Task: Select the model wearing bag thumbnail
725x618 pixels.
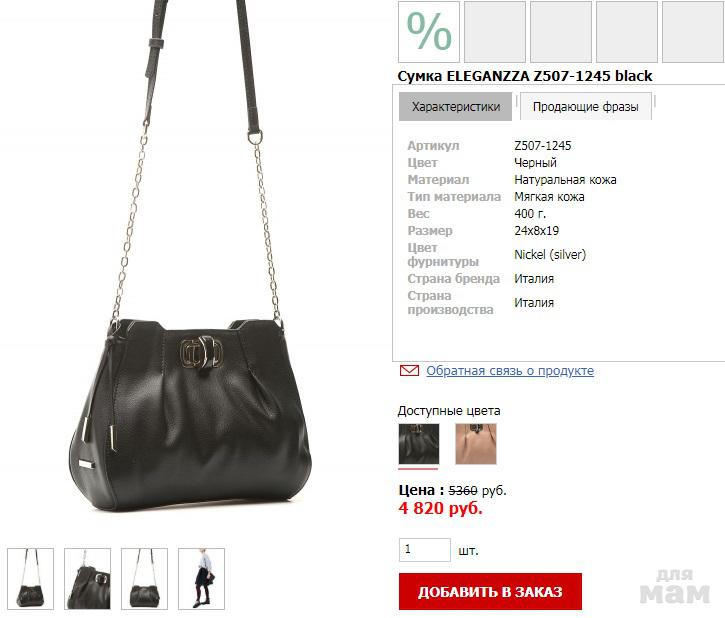Action: point(202,579)
